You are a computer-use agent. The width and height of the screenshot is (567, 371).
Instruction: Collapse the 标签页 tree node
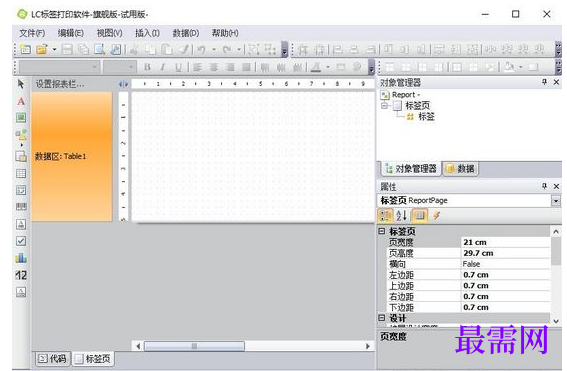click(384, 106)
